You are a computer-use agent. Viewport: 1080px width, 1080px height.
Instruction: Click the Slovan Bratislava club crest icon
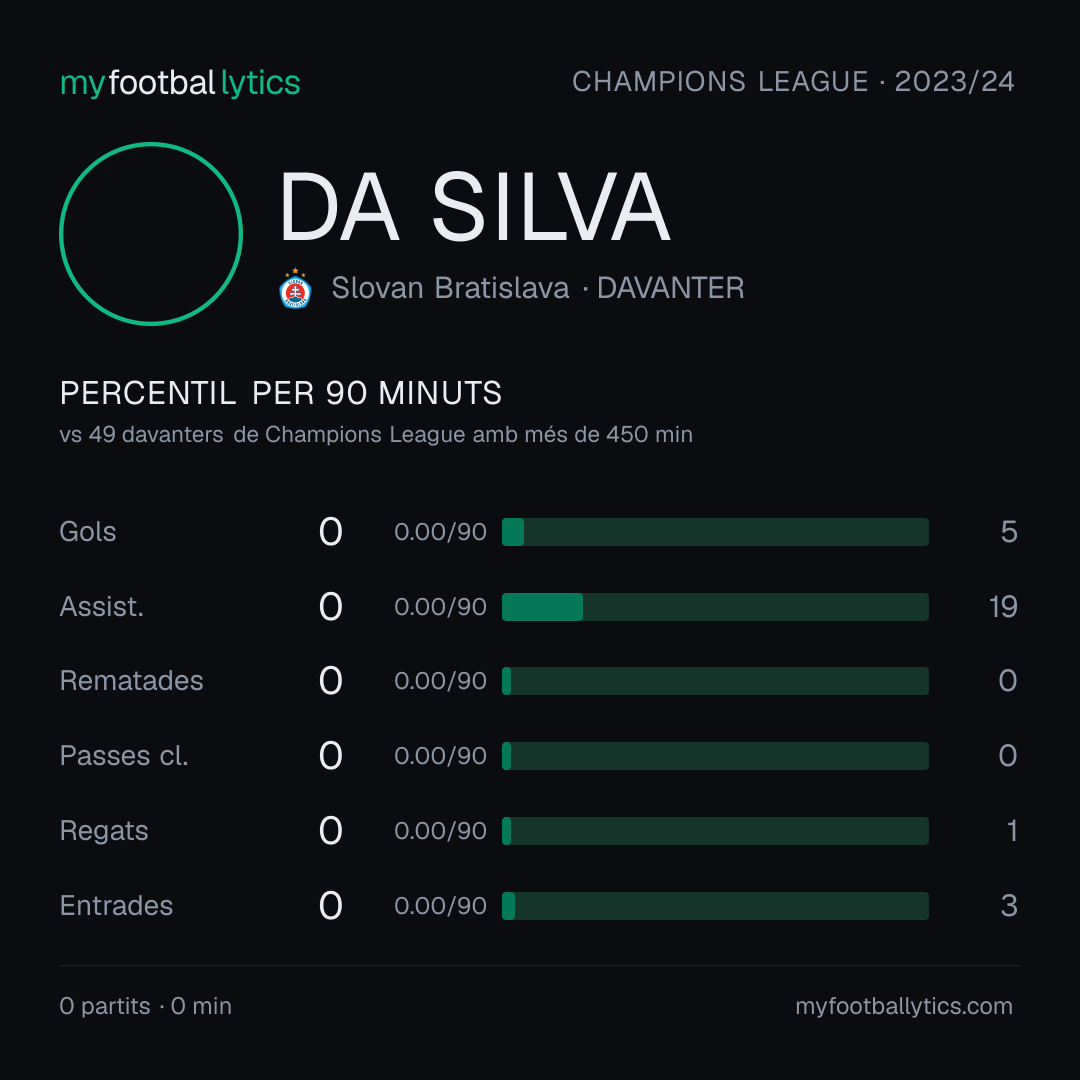(295, 289)
